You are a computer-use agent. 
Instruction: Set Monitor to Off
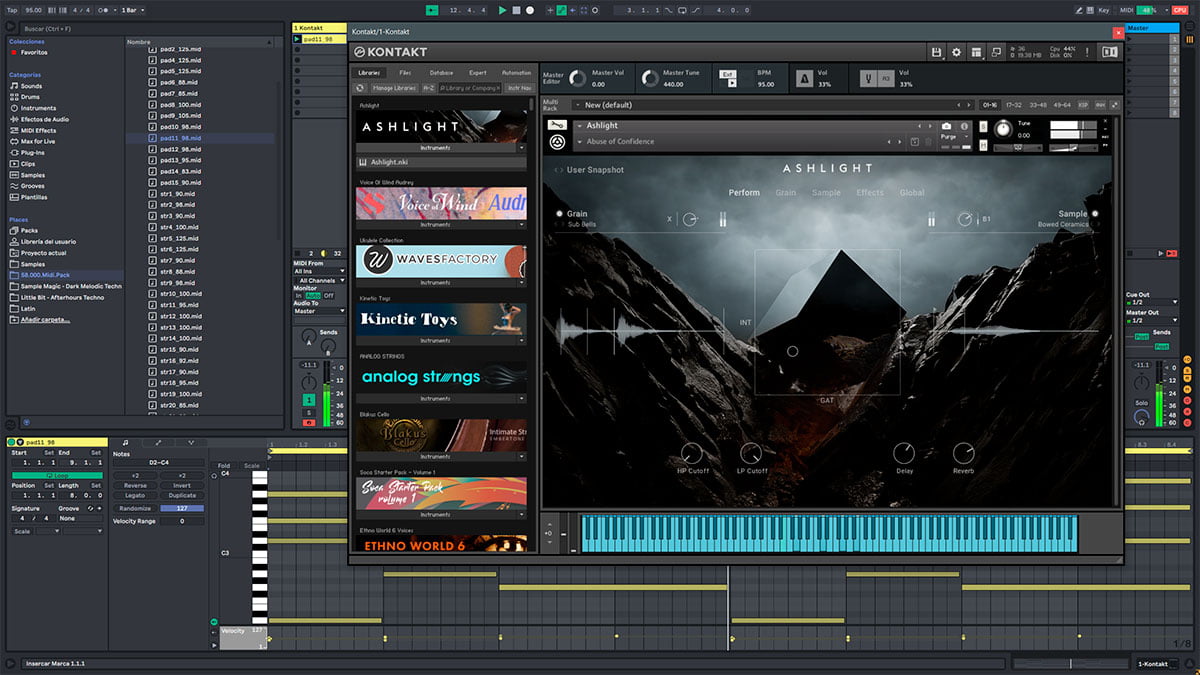[327, 296]
